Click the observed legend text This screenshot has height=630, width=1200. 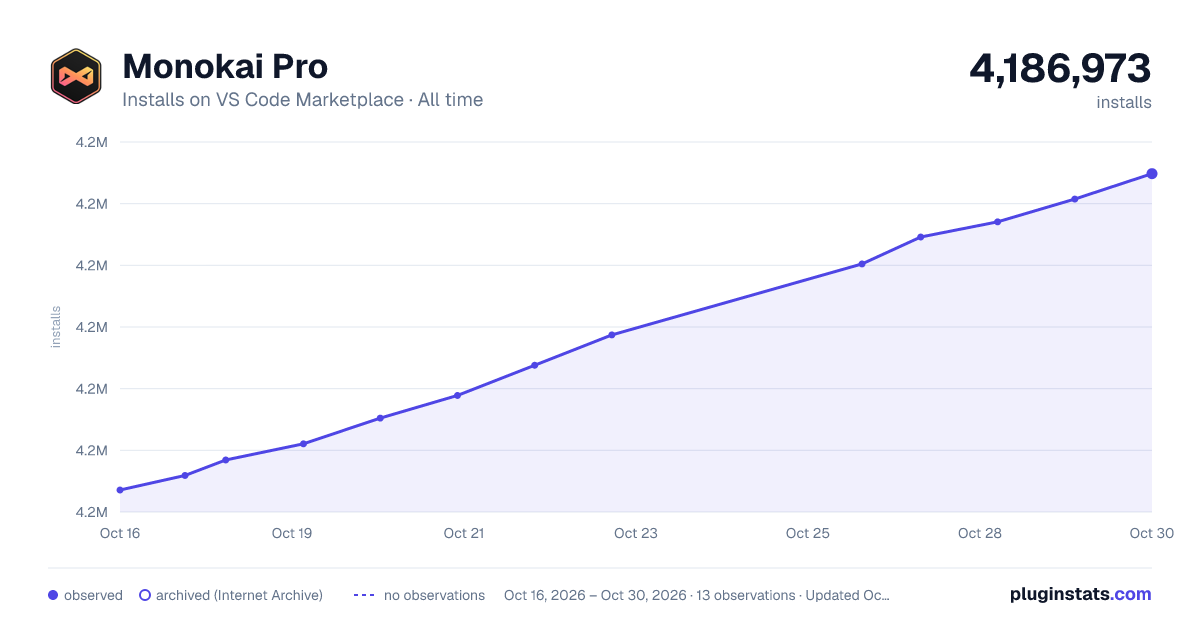tap(93, 595)
